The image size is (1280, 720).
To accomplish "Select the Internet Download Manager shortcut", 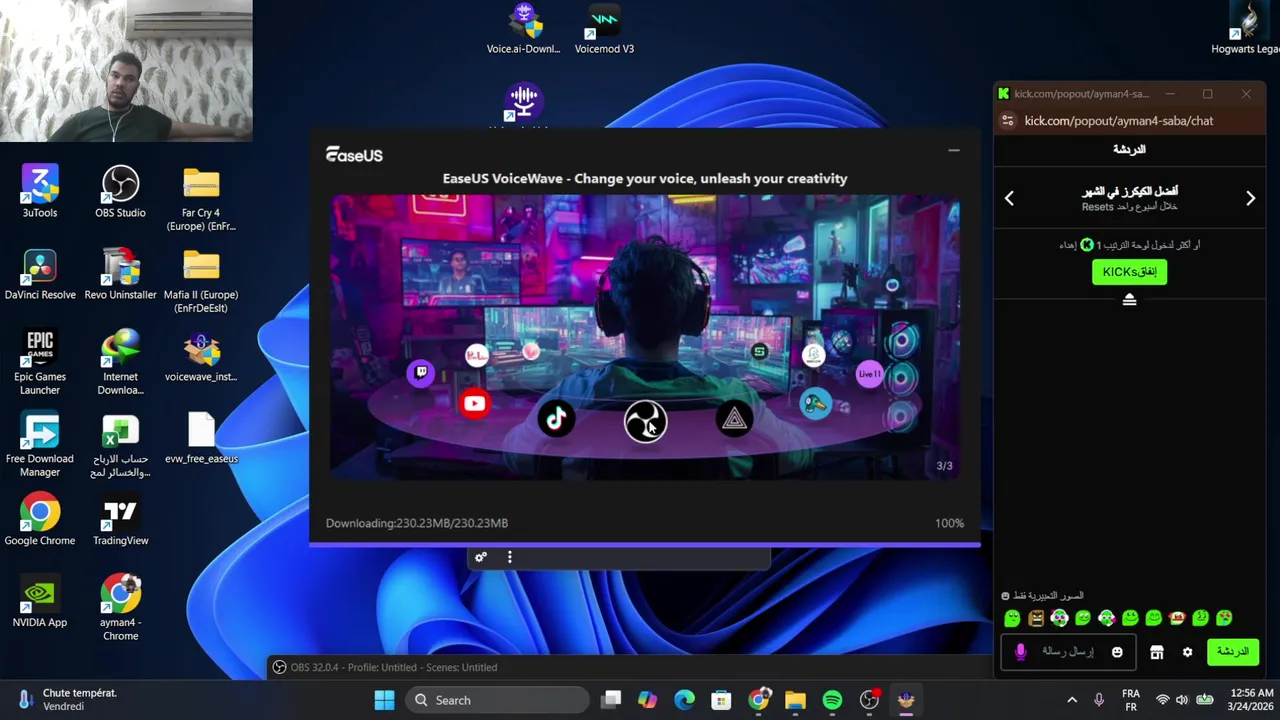I will point(120,362).
